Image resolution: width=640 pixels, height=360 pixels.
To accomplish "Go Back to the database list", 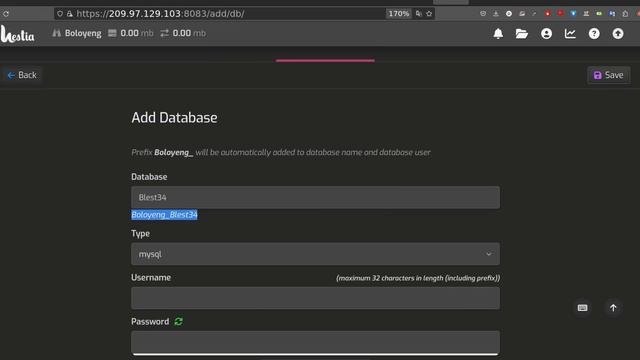I will [x=22, y=75].
